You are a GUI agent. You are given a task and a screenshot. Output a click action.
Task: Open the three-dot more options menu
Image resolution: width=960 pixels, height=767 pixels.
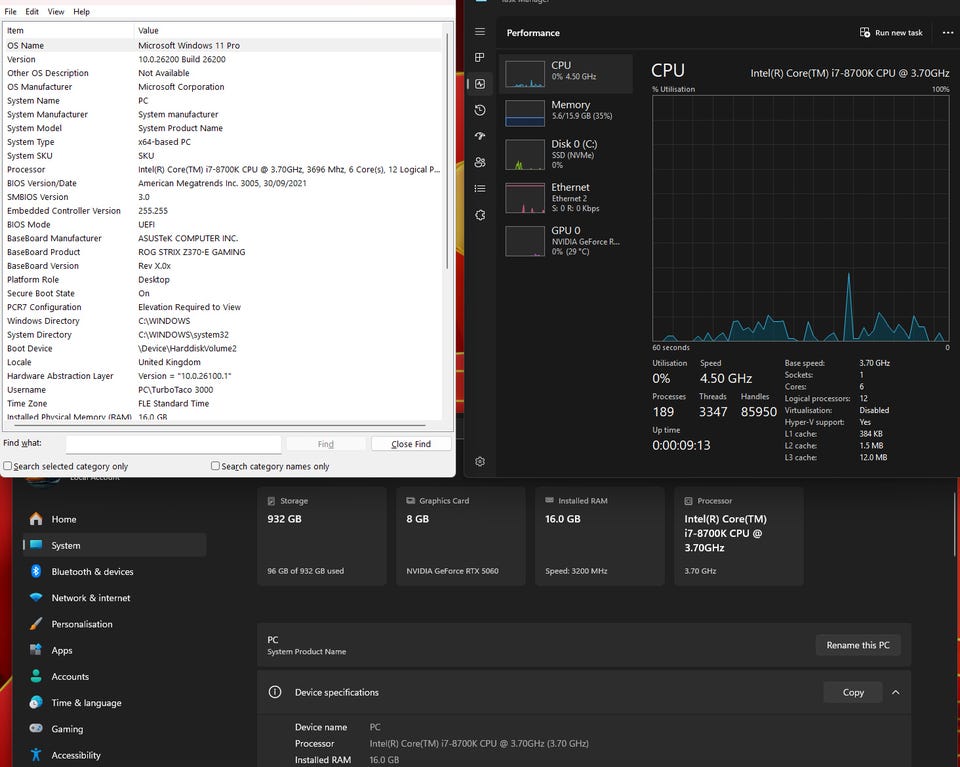pos(948,33)
